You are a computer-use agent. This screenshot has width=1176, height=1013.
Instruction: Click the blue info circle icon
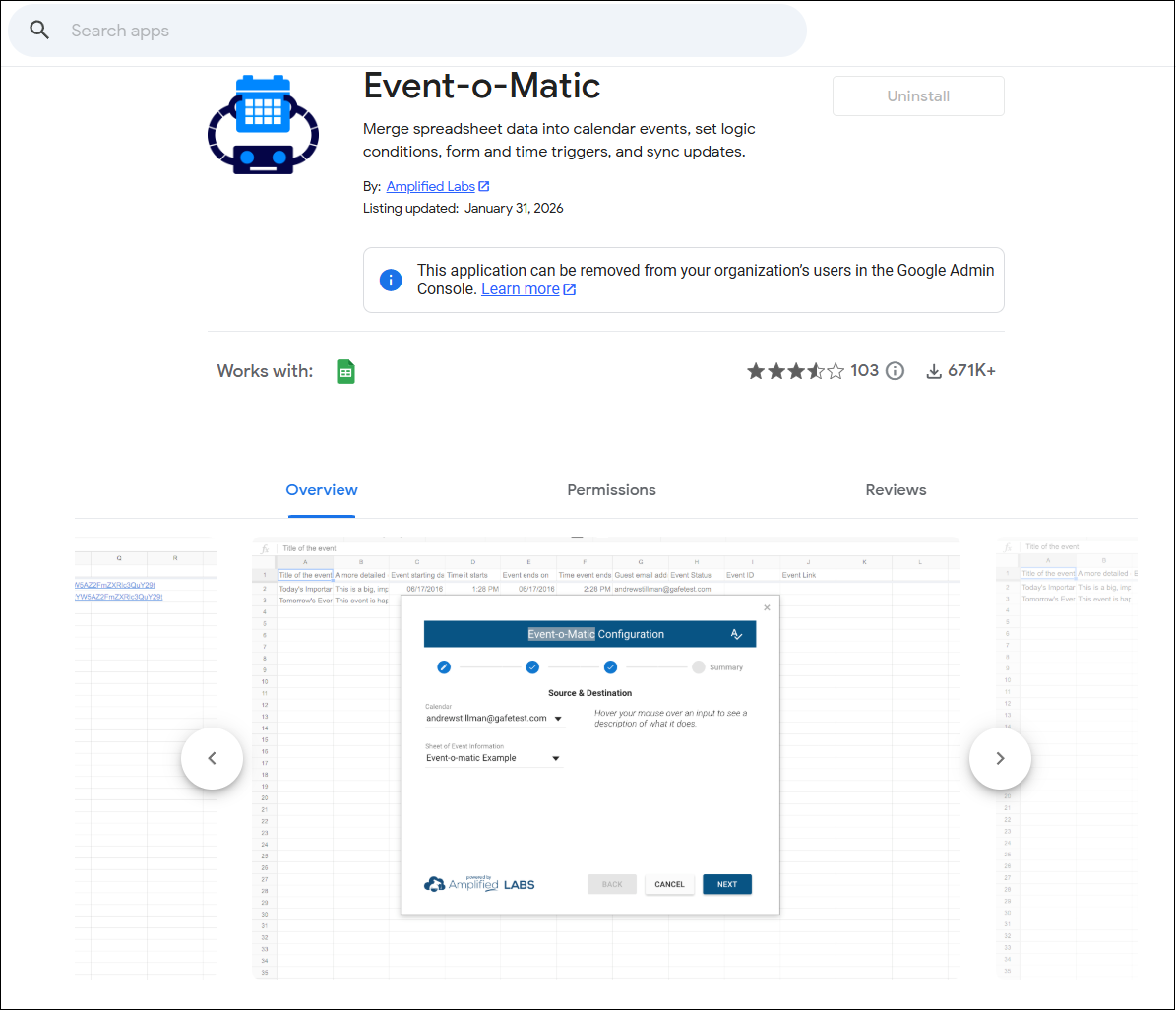point(391,280)
